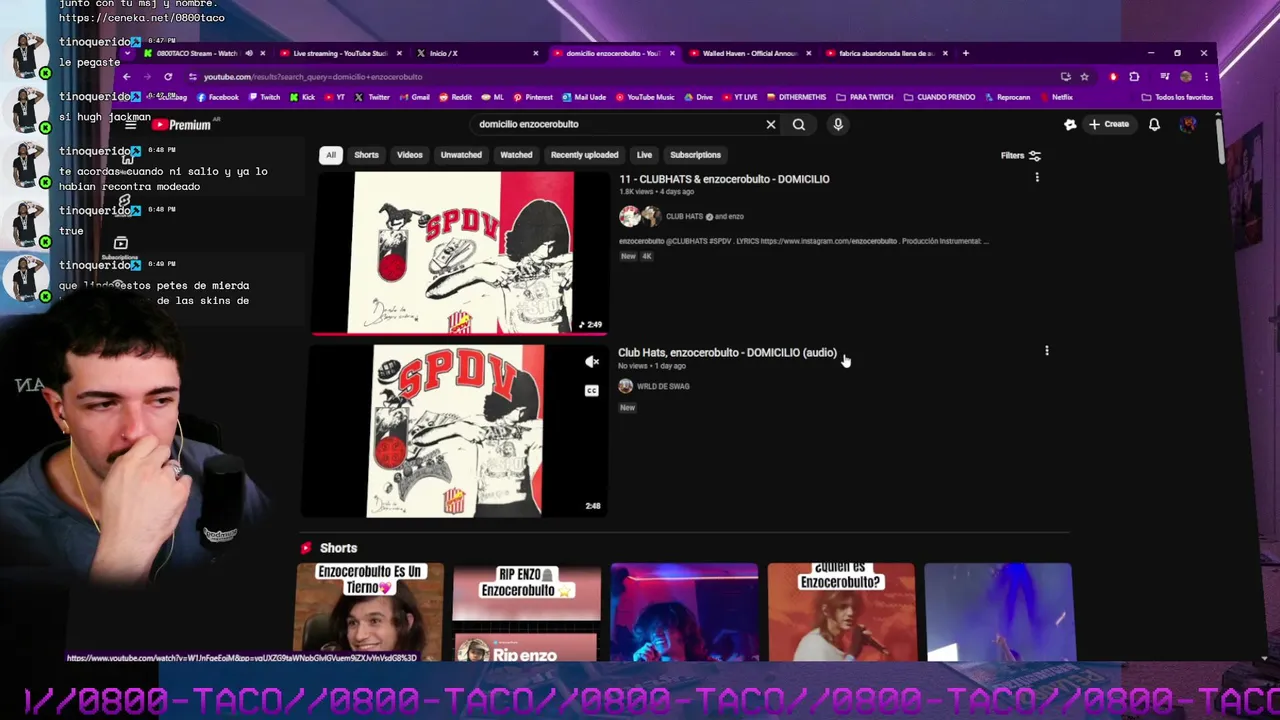Open Club Hats, enzocerobulto - DOMICILIO (audio) title
Viewport: 1280px width, 720px height.
tap(727, 353)
